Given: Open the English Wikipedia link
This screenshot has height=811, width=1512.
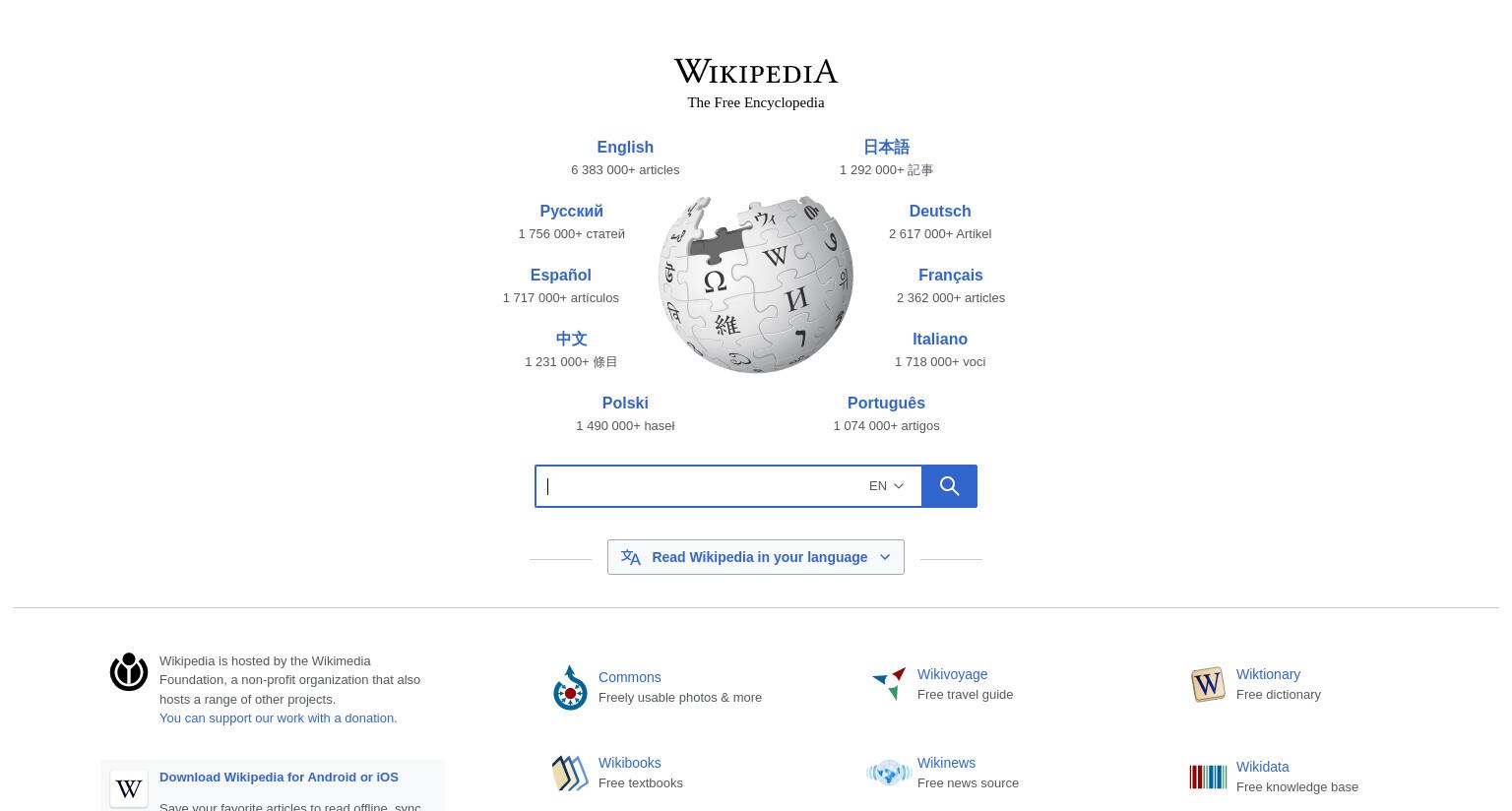Looking at the screenshot, I should (625, 147).
